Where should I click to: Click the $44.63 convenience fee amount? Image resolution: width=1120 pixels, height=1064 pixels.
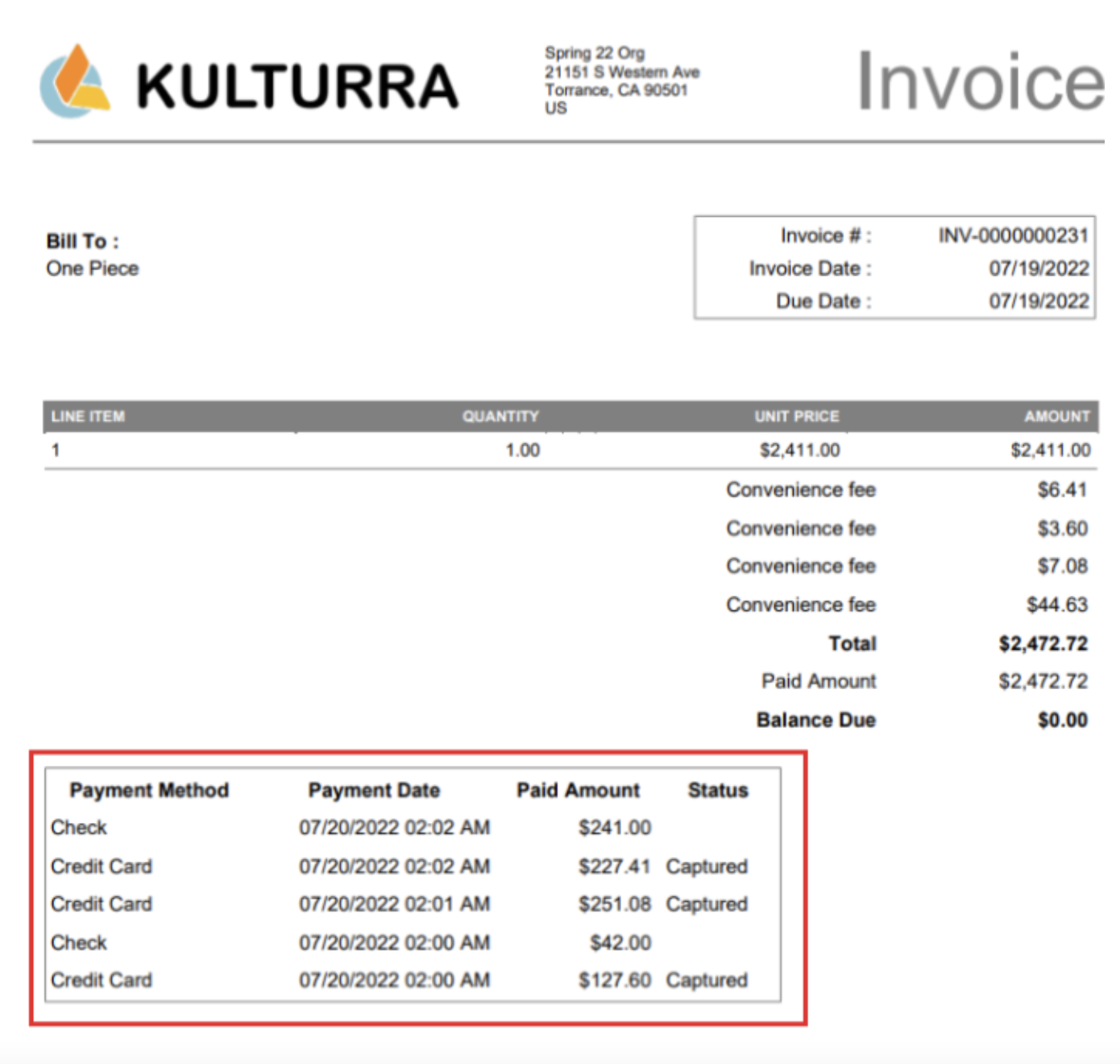(1057, 605)
